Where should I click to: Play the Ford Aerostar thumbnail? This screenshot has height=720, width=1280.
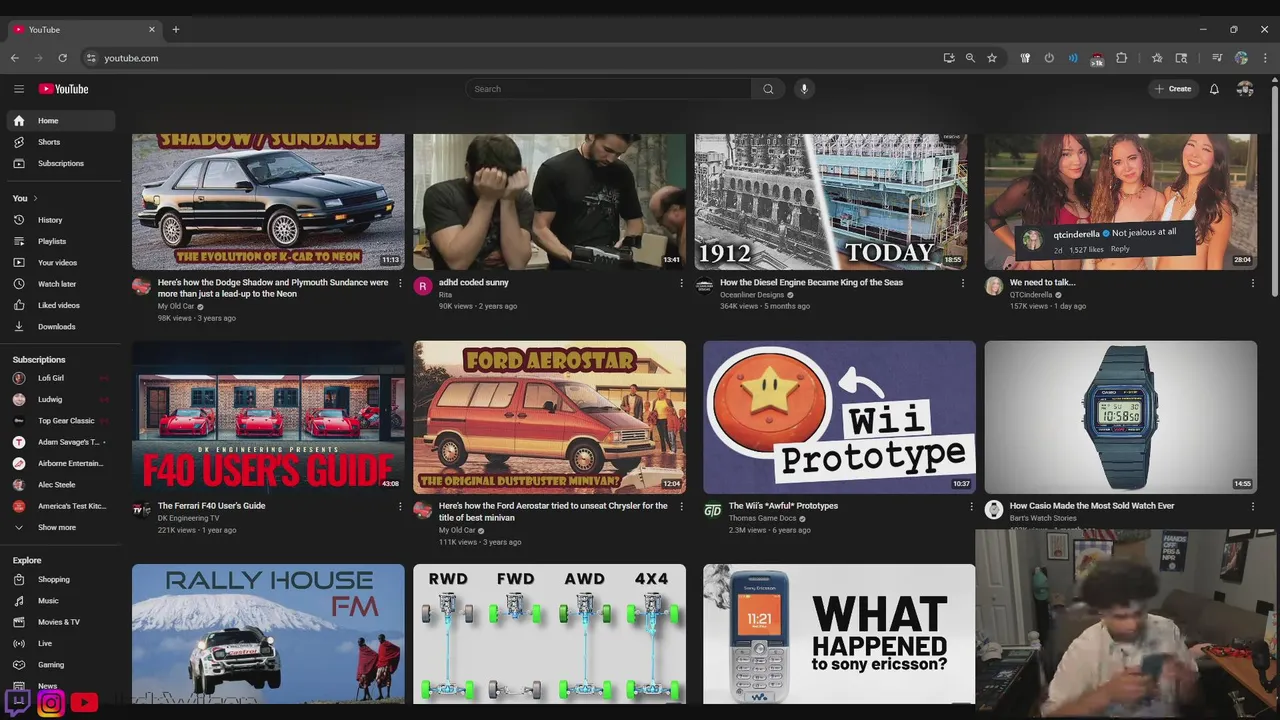550,417
